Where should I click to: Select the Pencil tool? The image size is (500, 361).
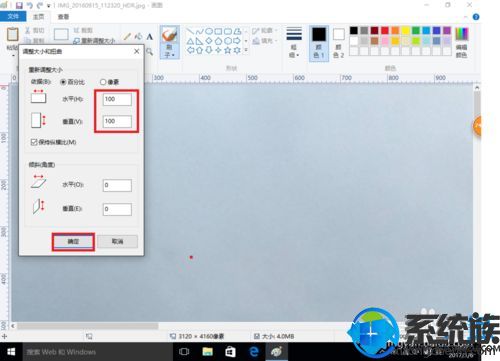tap(127, 36)
